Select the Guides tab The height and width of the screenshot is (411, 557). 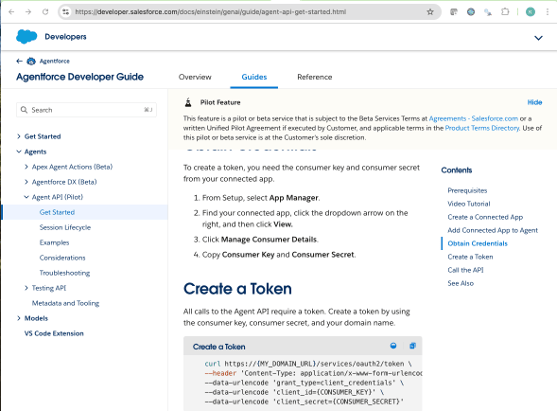click(x=254, y=77)
